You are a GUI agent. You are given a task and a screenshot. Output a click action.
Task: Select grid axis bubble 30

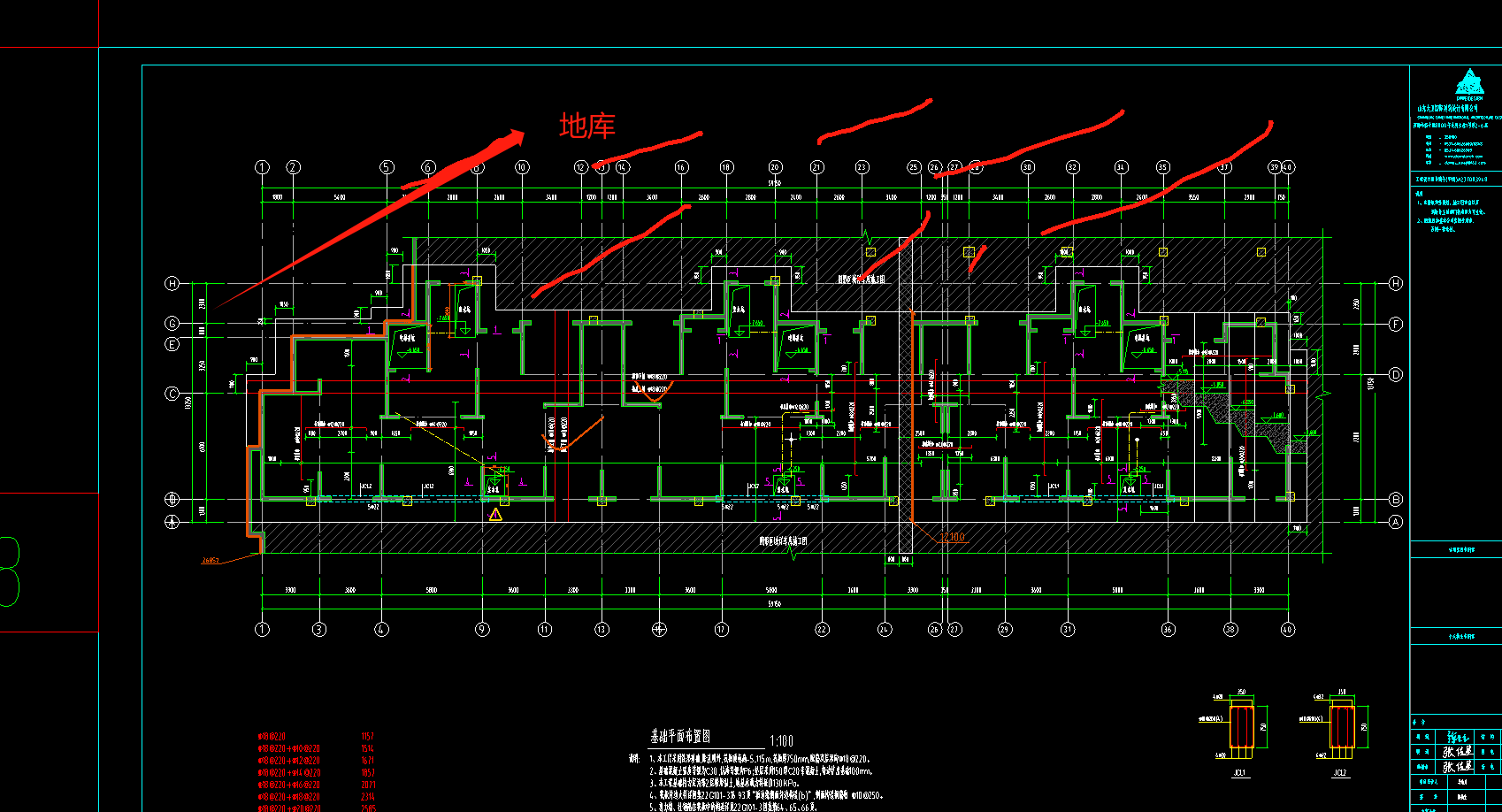[x=1027, y=167]
